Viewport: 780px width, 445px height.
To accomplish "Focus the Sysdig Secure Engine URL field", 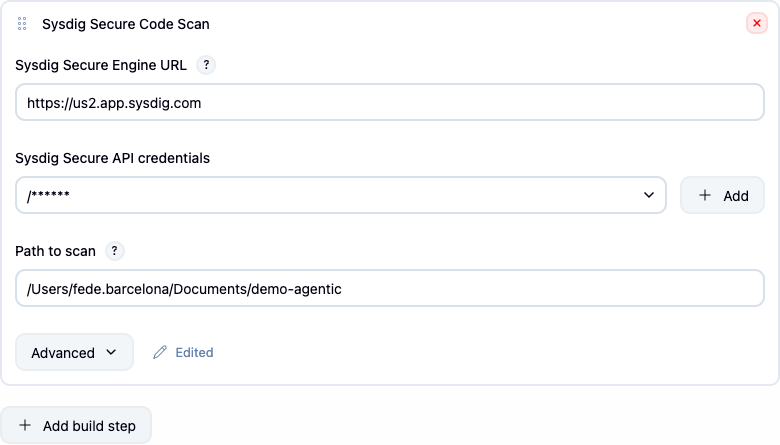I will pyautogui.click(x=390, y=102).
